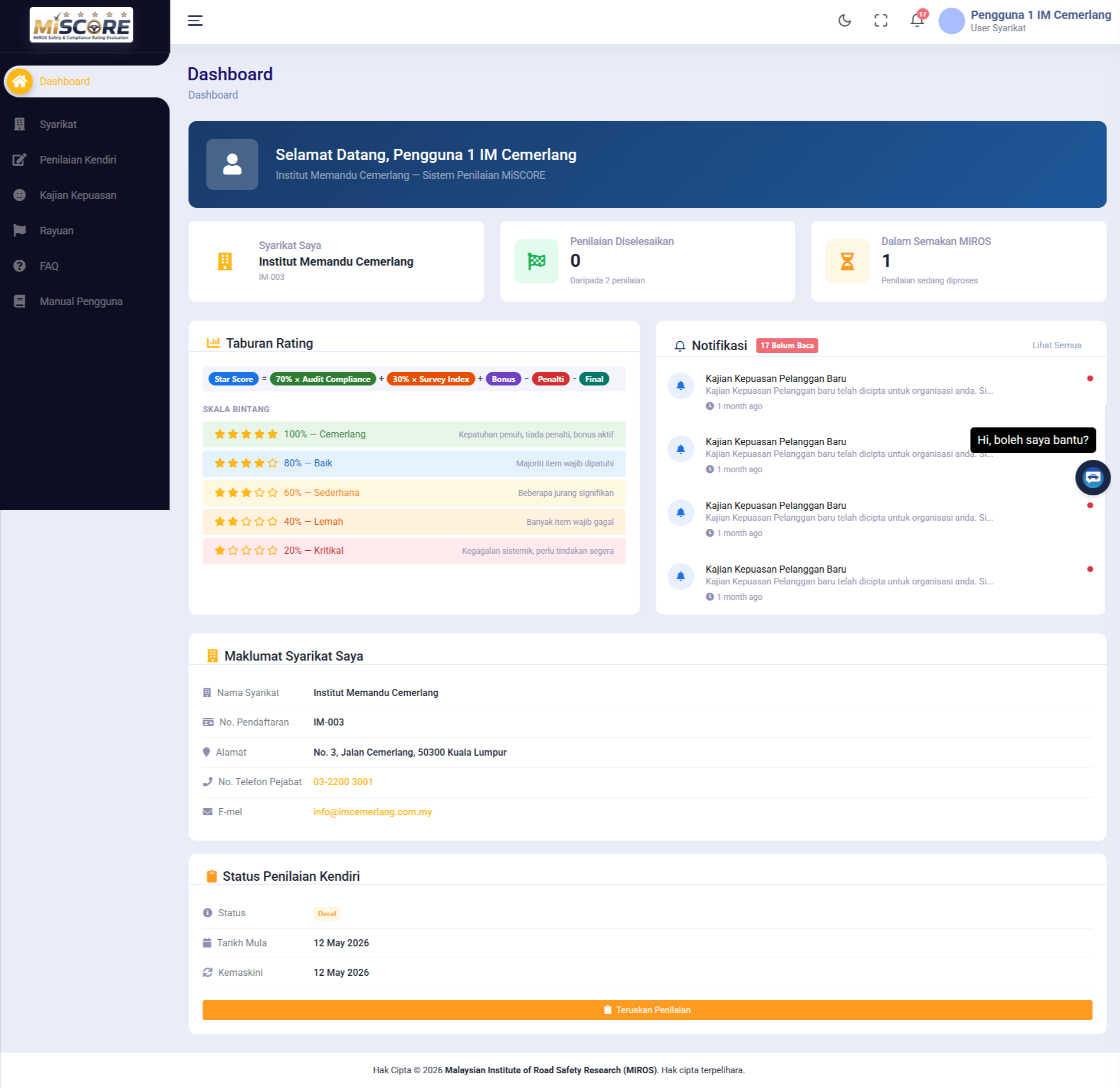Click the bell icon of the last notification
This screenshot has width=1120, height=1088.
(681, 576)
